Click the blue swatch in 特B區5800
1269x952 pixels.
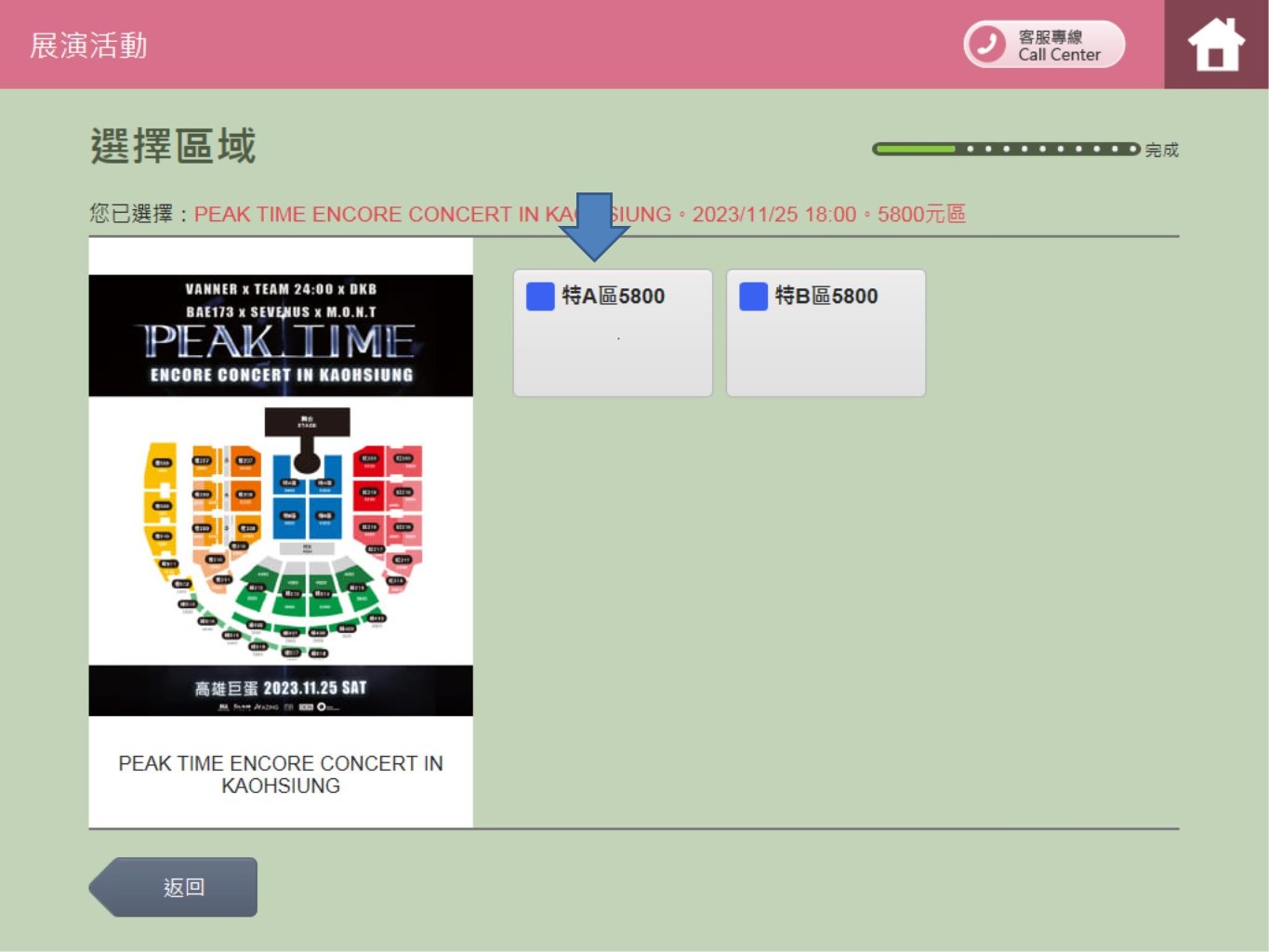click(x=753, y=297)
